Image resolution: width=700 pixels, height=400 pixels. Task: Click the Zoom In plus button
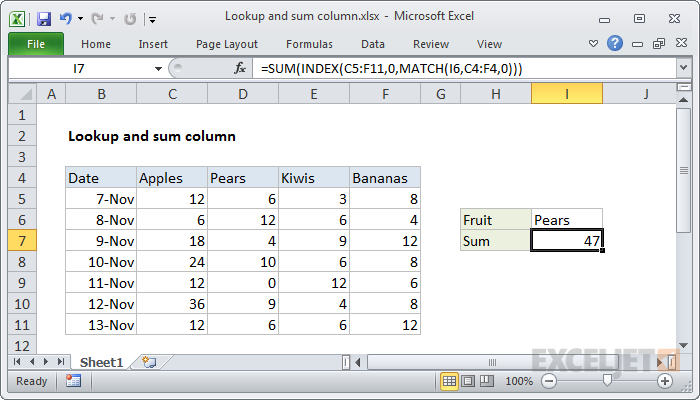click(665, 381)
